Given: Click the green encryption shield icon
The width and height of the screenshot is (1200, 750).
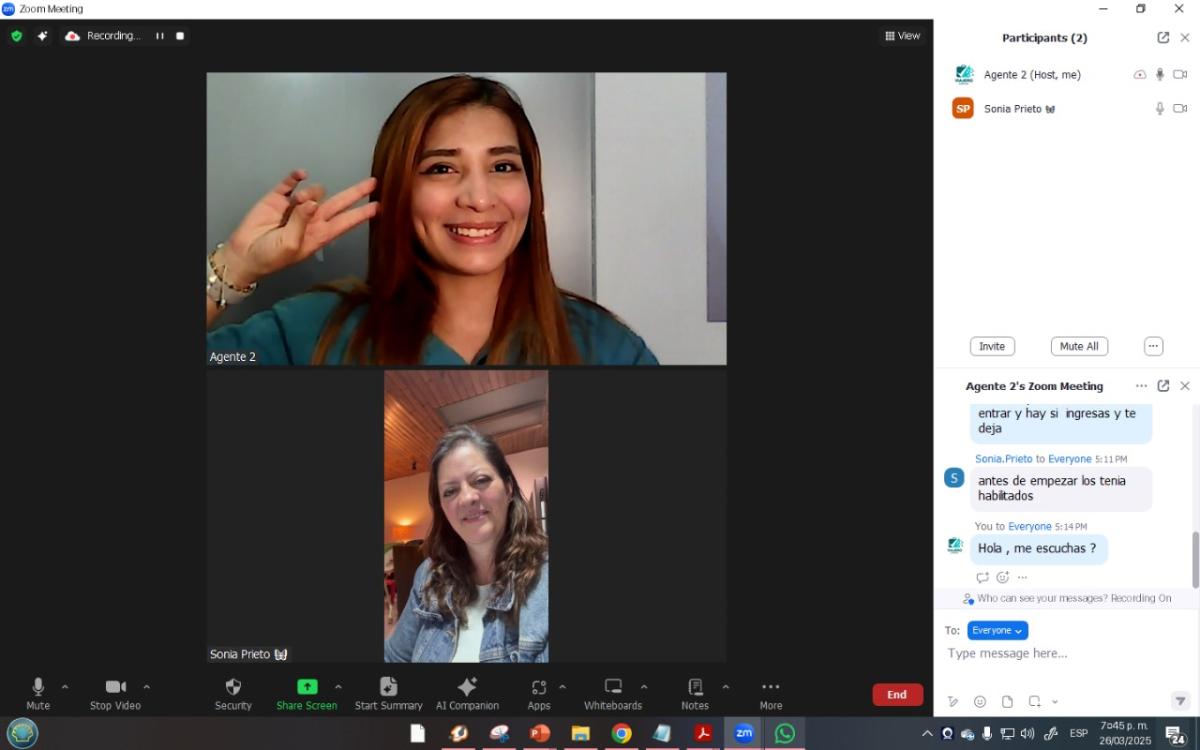Looking at the screenshot, I should tap(16, 36).
